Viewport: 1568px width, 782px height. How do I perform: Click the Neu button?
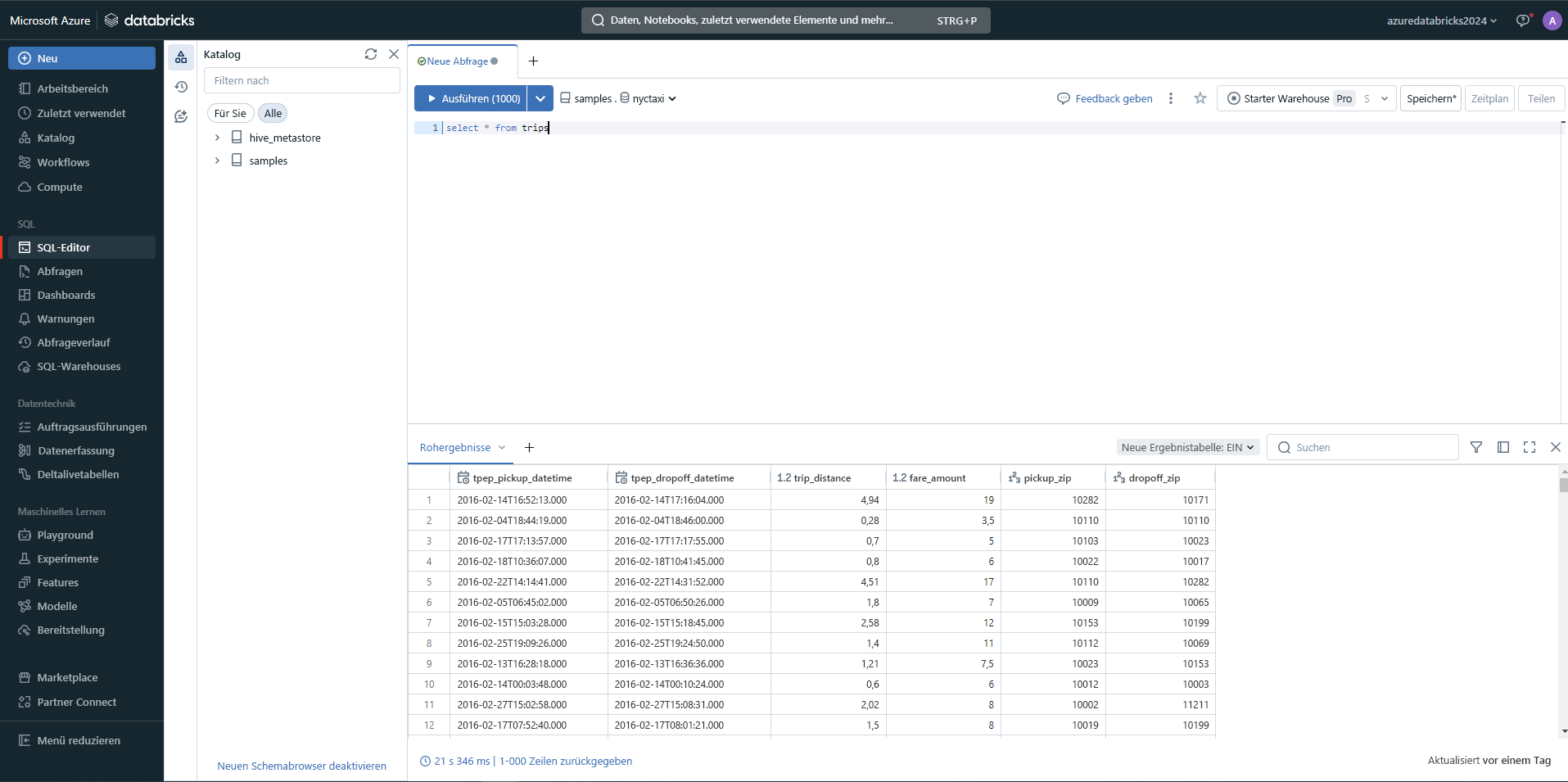pyautogui.click(x=82, y=58)
